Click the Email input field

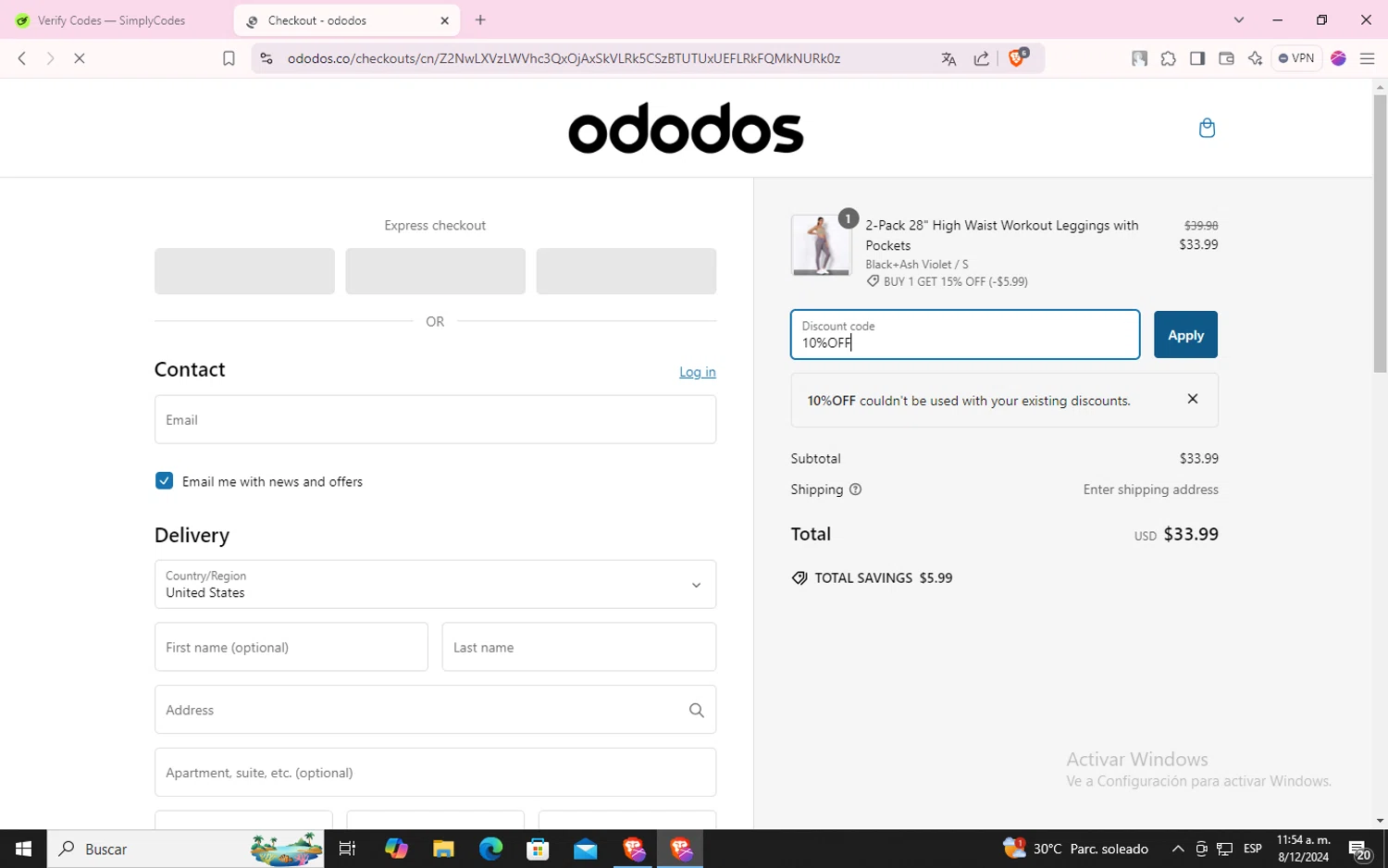435,419
